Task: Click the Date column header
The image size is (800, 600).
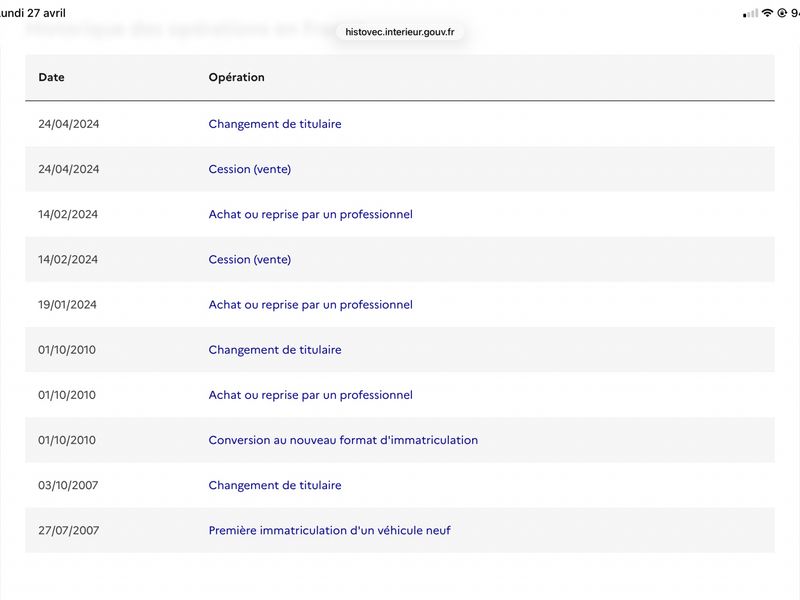Action: click(x=51, y=77)
